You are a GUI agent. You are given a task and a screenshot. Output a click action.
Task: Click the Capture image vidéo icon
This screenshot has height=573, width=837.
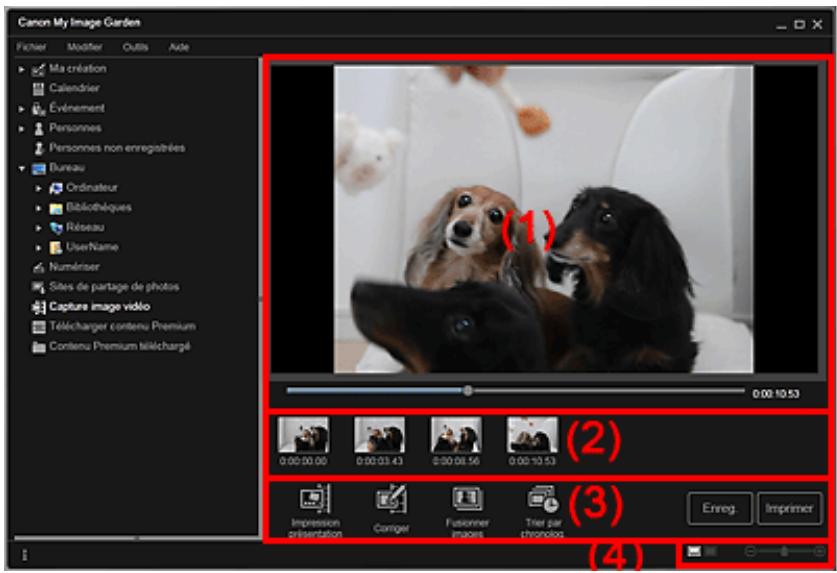pos(38,307)
